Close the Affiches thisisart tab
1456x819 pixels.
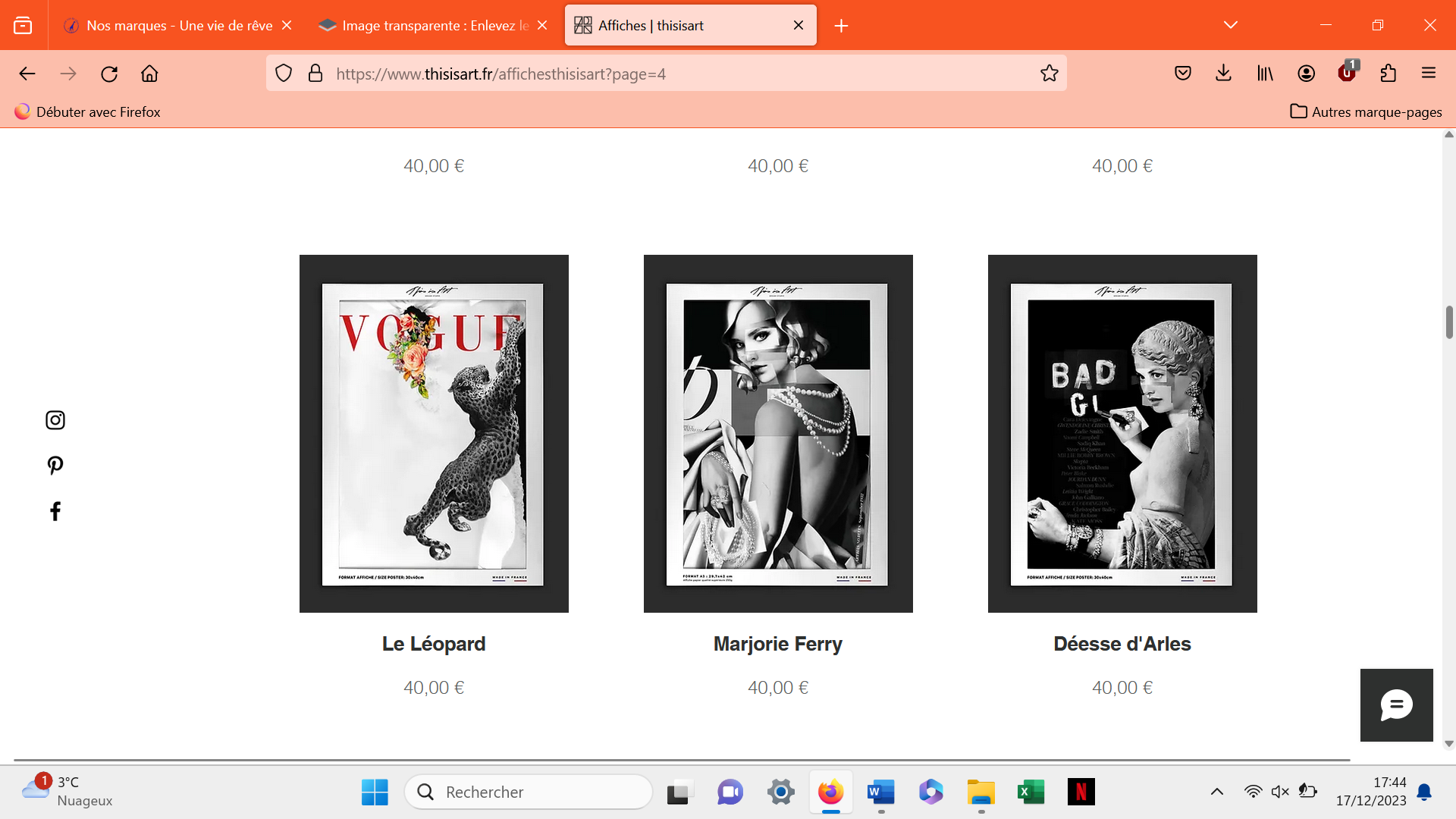click(x=799, y=25)
